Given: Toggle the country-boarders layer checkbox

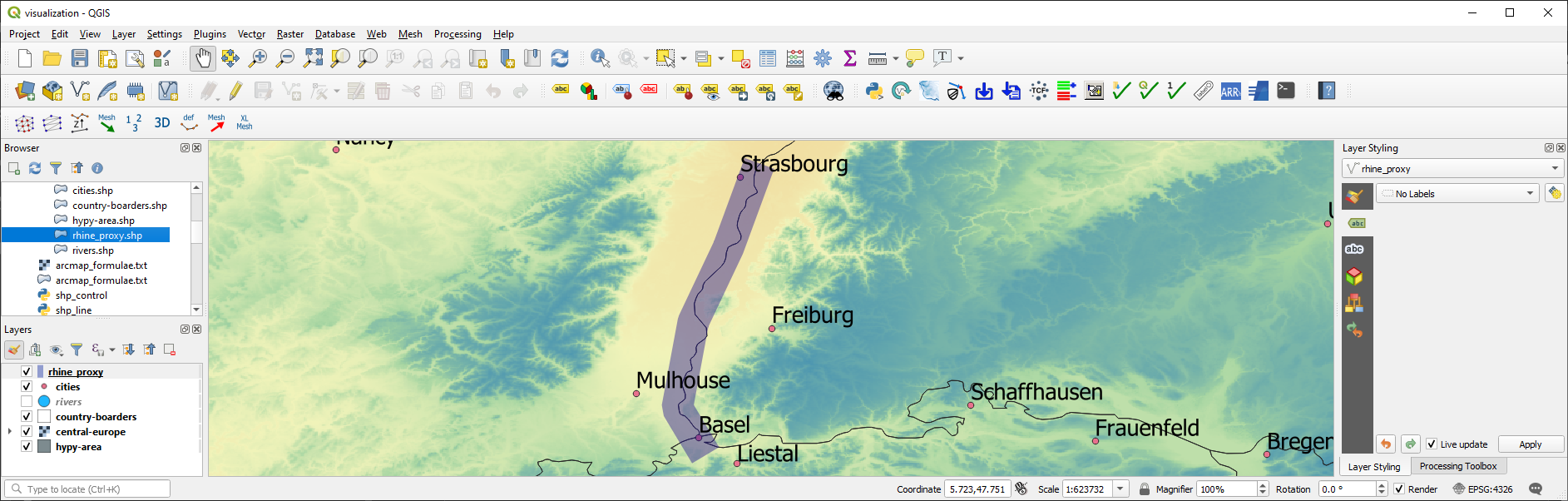Looking at the screenshot, I should click(x=27, y=416).
